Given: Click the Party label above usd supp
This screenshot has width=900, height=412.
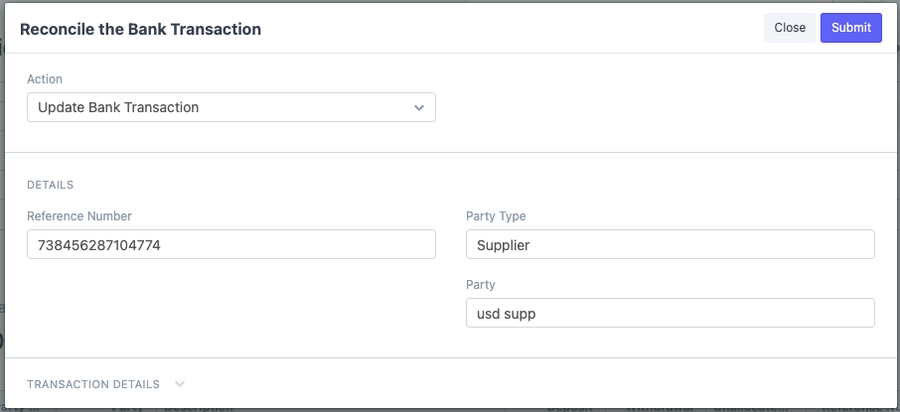Looking at the screenshot, I should (x=481, y=285).
